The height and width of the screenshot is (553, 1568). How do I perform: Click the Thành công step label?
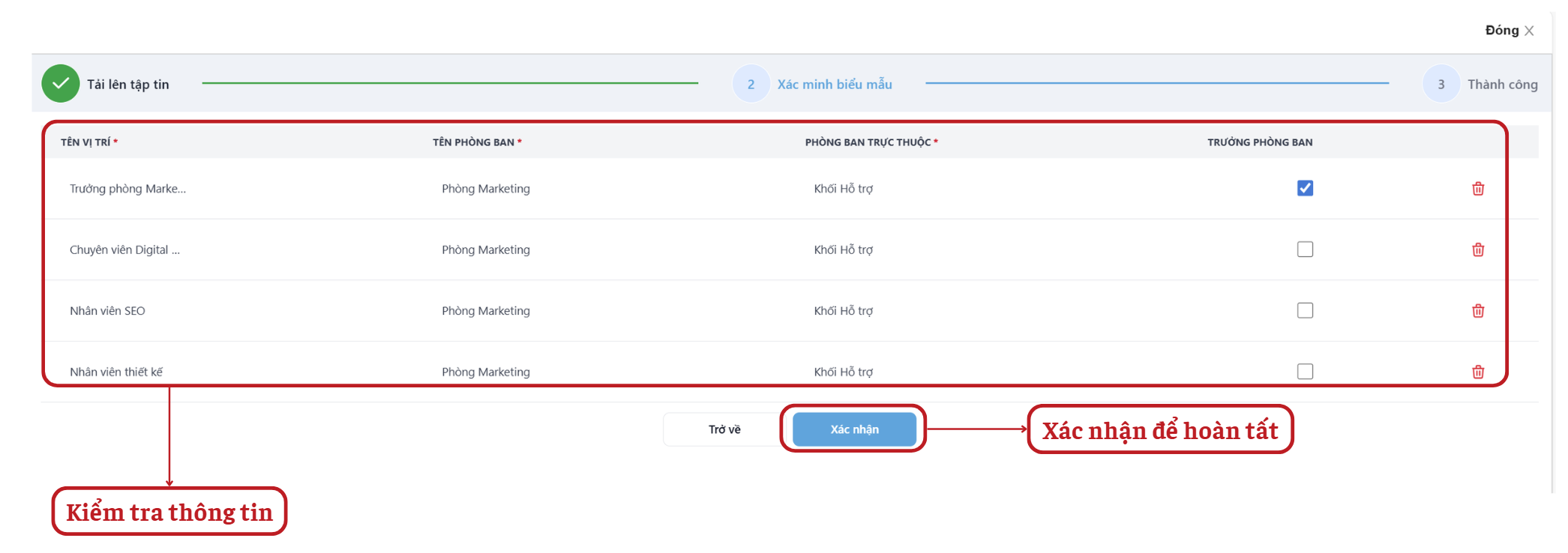[x=1502, y=85]
